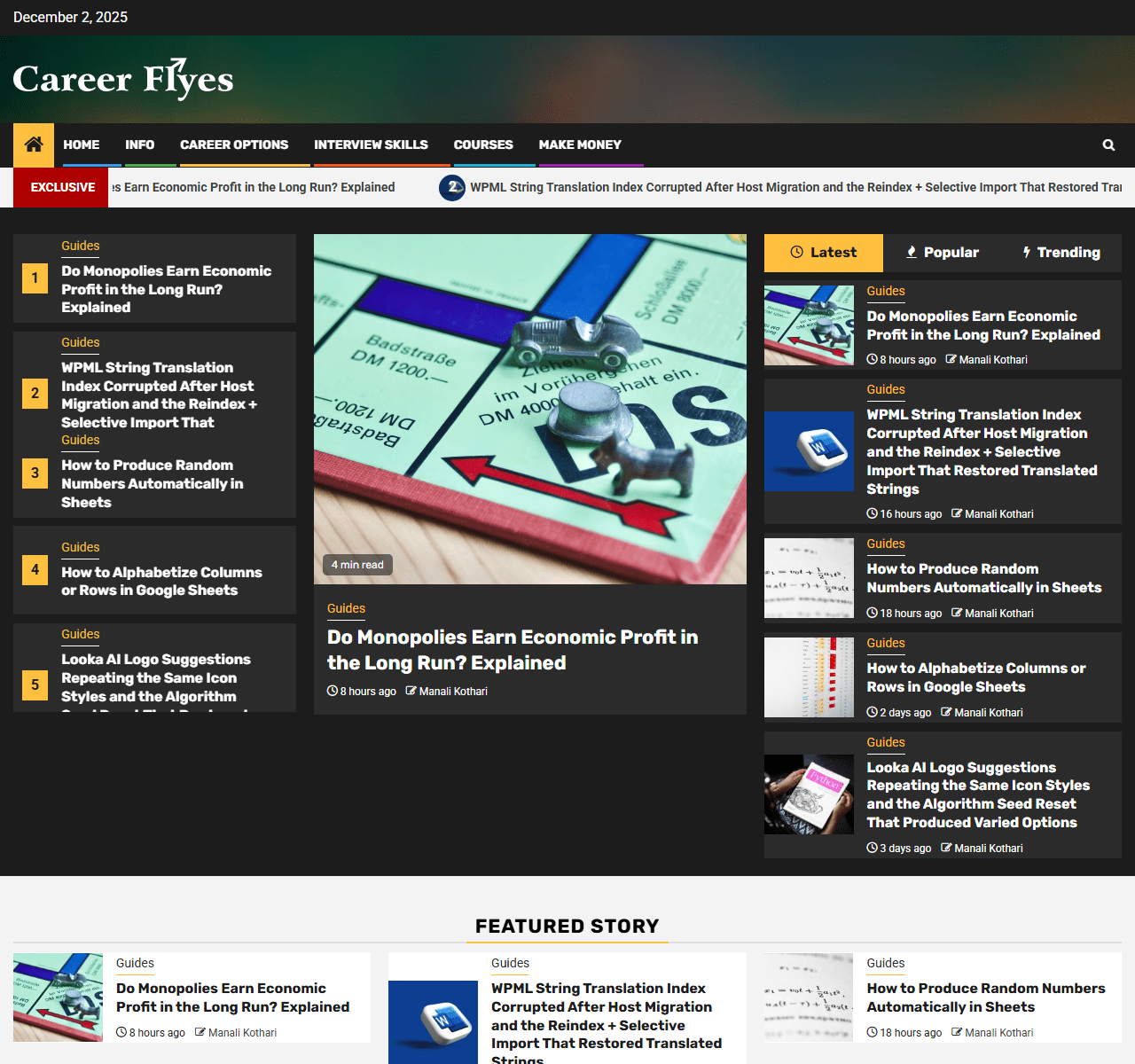Click Manali Kothari author link under main headline

(452, 692)
